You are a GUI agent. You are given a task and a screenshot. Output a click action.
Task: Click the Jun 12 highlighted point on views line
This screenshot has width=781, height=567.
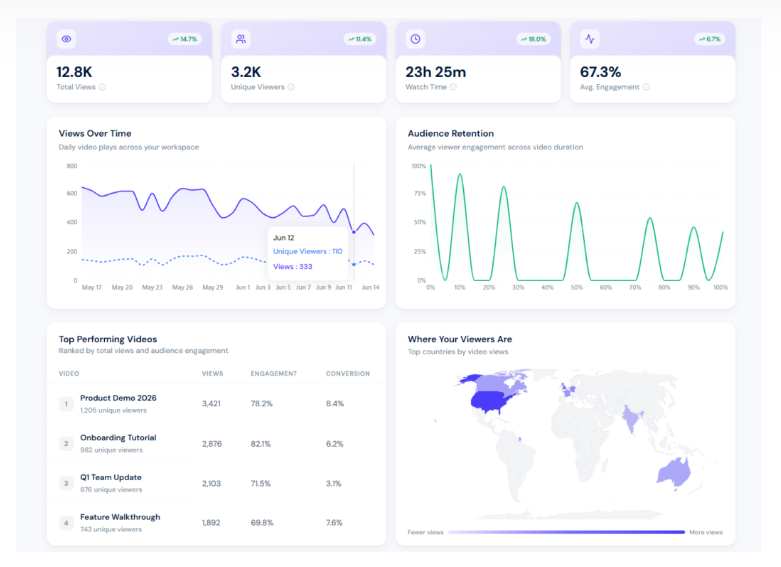(x=354, y=232)
